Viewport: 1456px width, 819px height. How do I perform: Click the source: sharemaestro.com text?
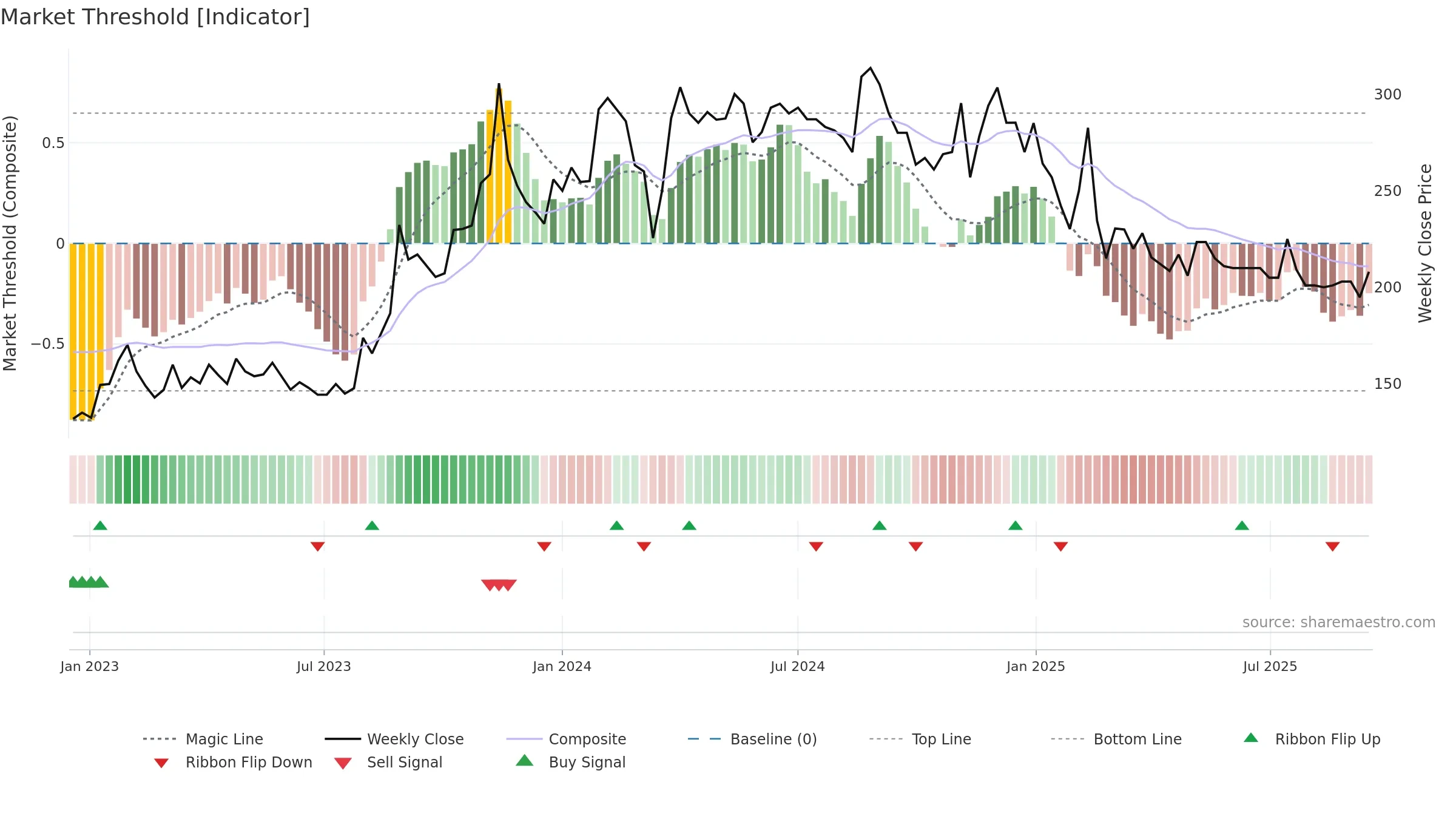(1338, 622)
